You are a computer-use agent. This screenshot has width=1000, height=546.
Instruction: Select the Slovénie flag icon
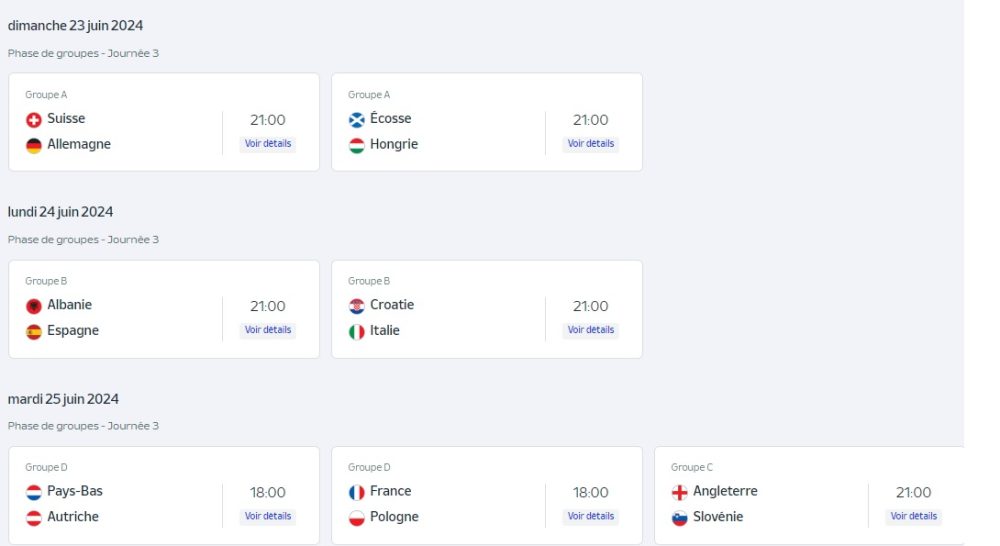click(x=679, y=518)
